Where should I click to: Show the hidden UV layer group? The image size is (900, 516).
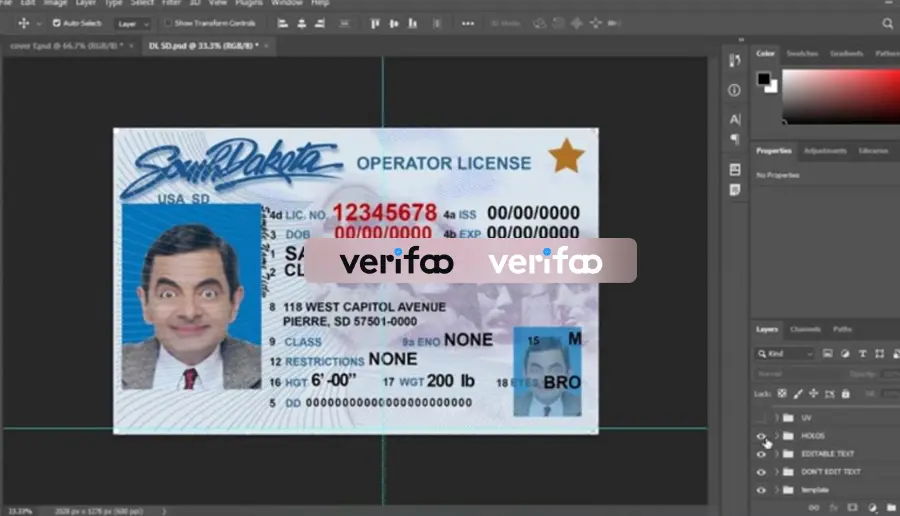(761, 418)
